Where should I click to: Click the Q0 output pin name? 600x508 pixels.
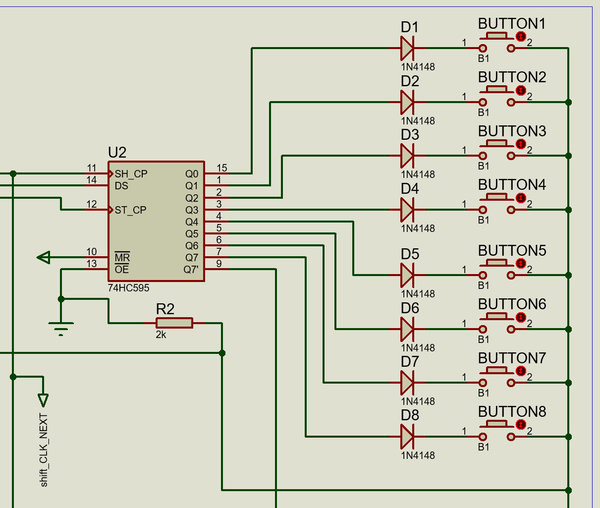(x=192, y=174)
